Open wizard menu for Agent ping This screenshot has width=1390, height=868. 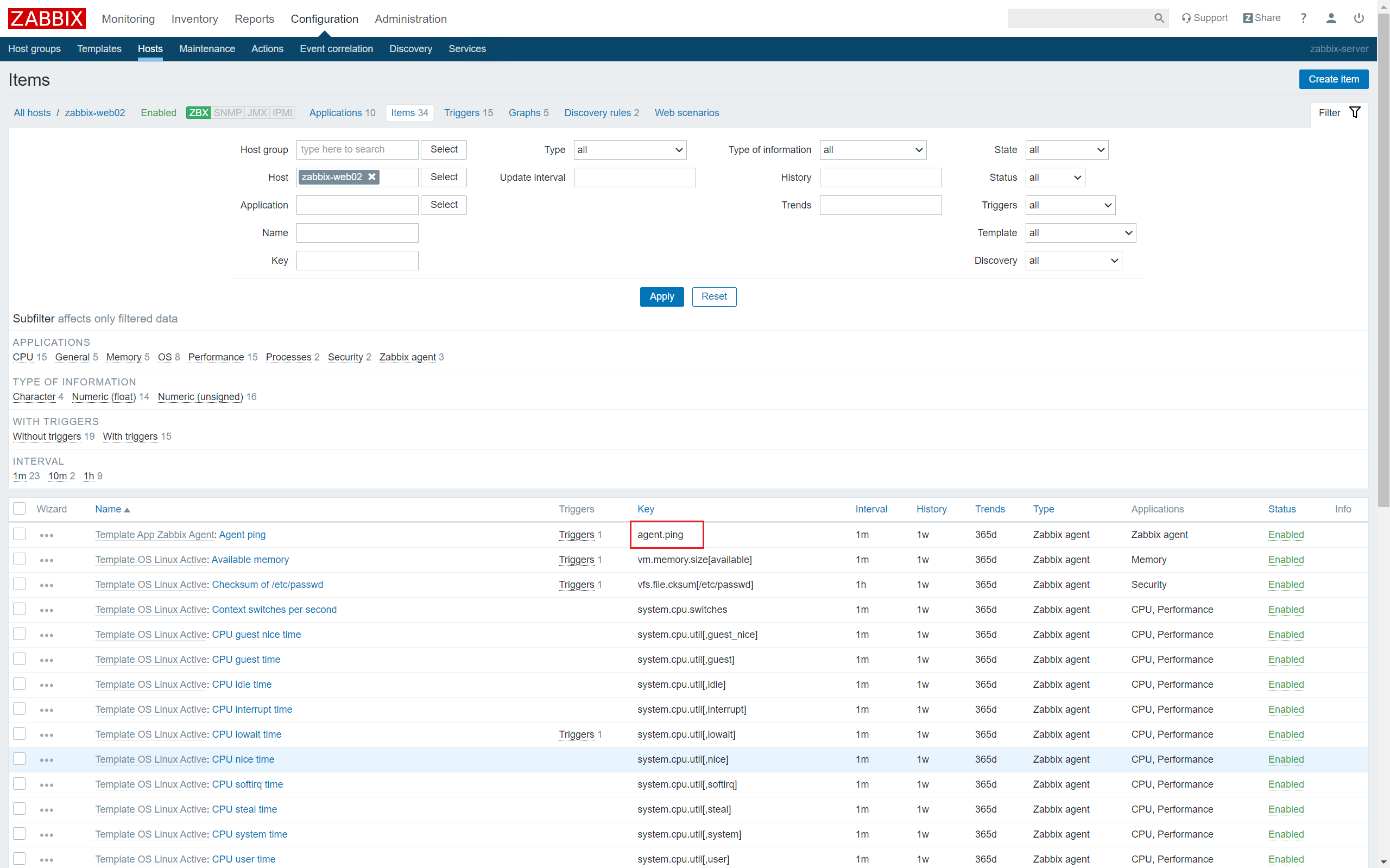pyautogui.click(x=47, y=535)
